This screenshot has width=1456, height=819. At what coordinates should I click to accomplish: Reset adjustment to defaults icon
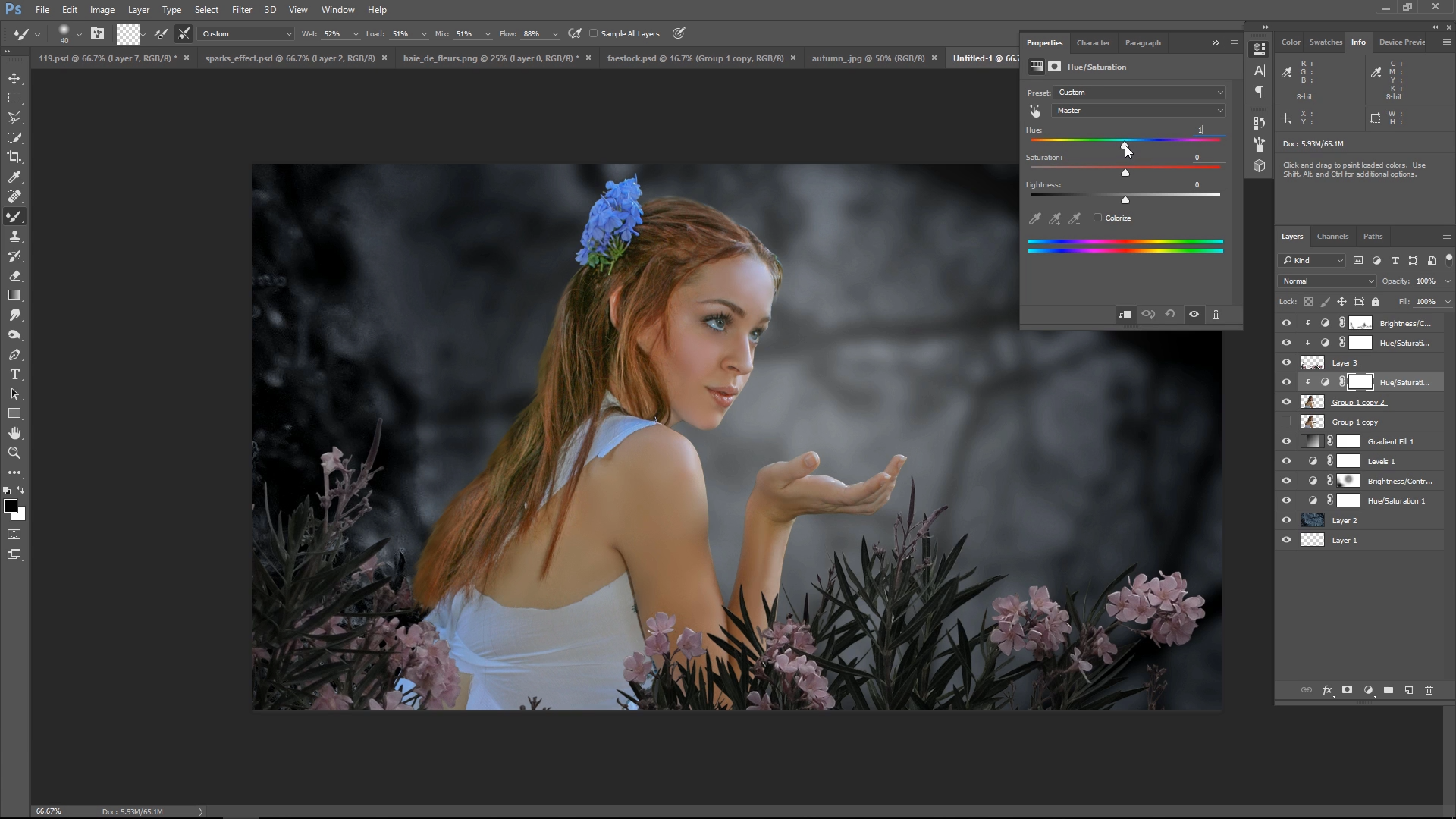1170,315
